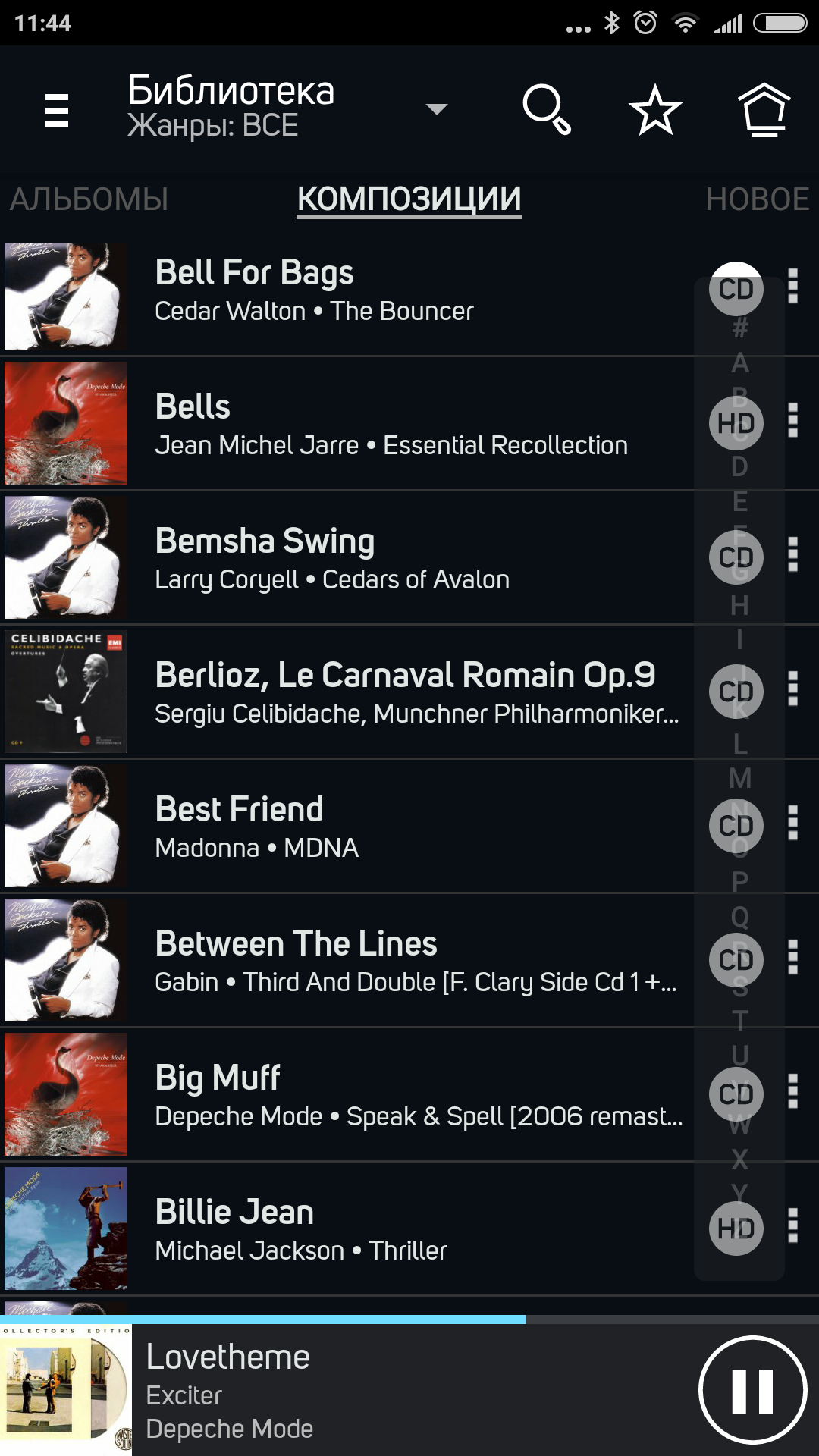
Task: Tap the search magnifier icon
Action: coord(546,110)
